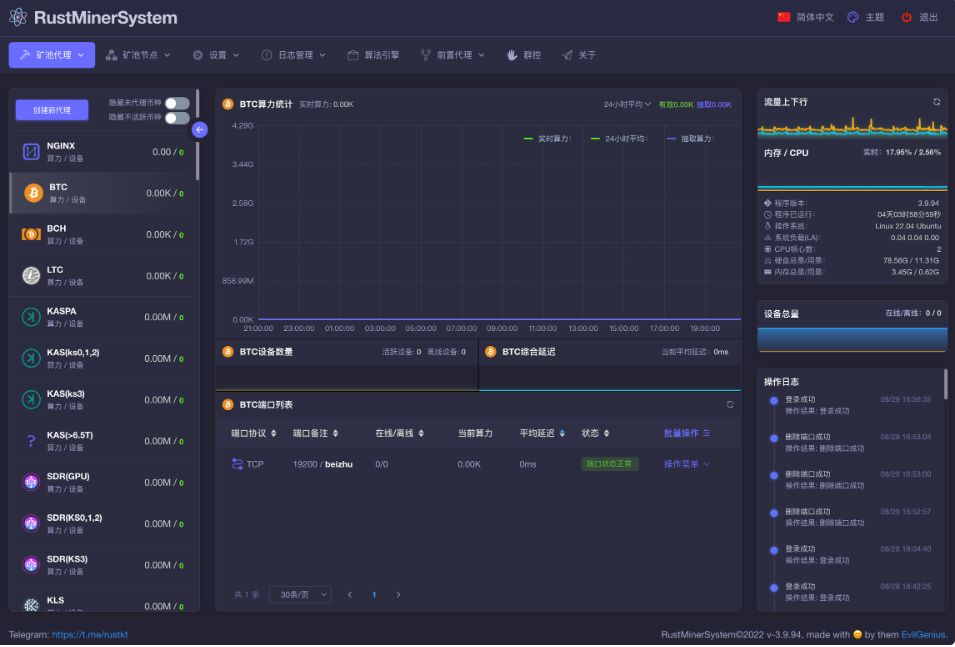Refresh the BTC端口列表 port list
955x647 pixels.
pos(730,405)
